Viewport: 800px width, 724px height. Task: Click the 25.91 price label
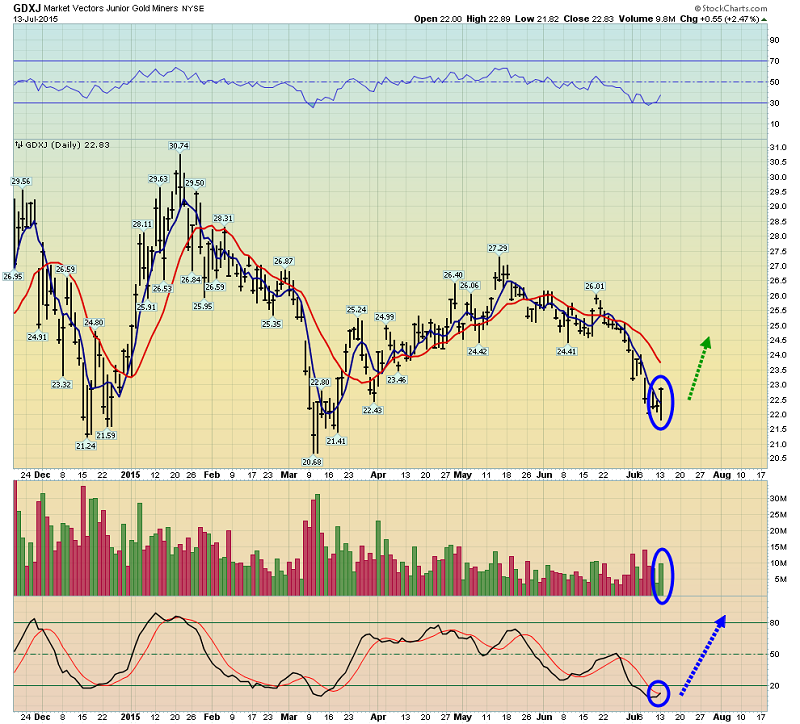146,307
